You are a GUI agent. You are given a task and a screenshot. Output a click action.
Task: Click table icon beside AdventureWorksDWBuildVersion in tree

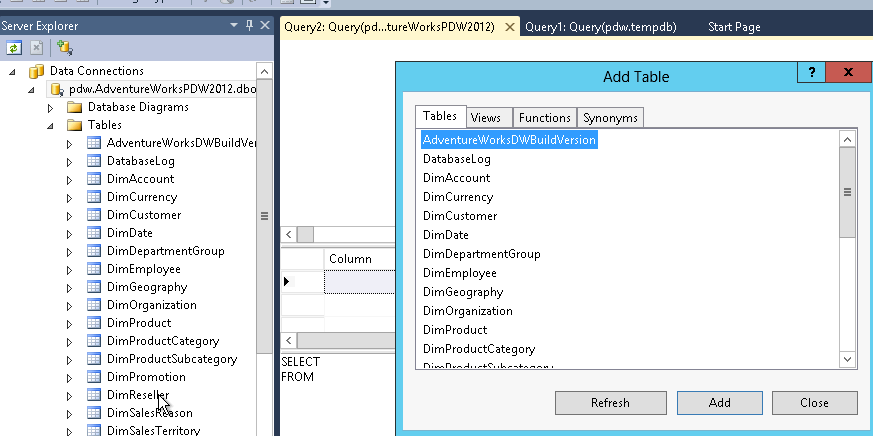(x=94, y=143)
